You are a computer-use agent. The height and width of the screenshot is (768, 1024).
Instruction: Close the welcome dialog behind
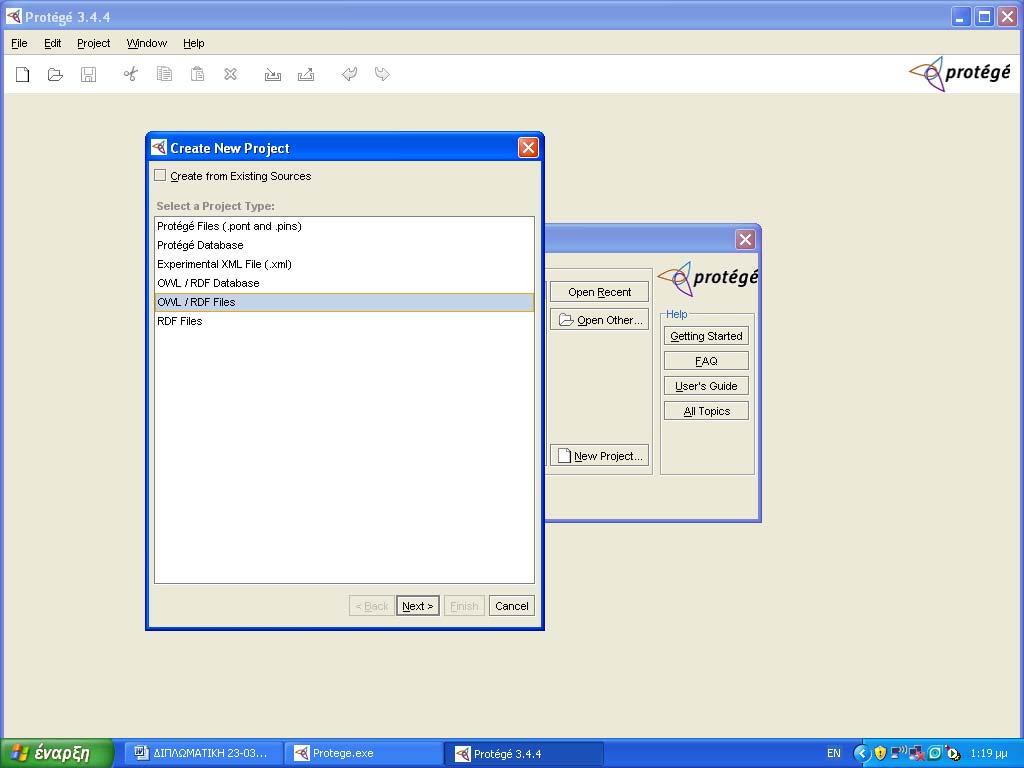click(x=745, y=240)
